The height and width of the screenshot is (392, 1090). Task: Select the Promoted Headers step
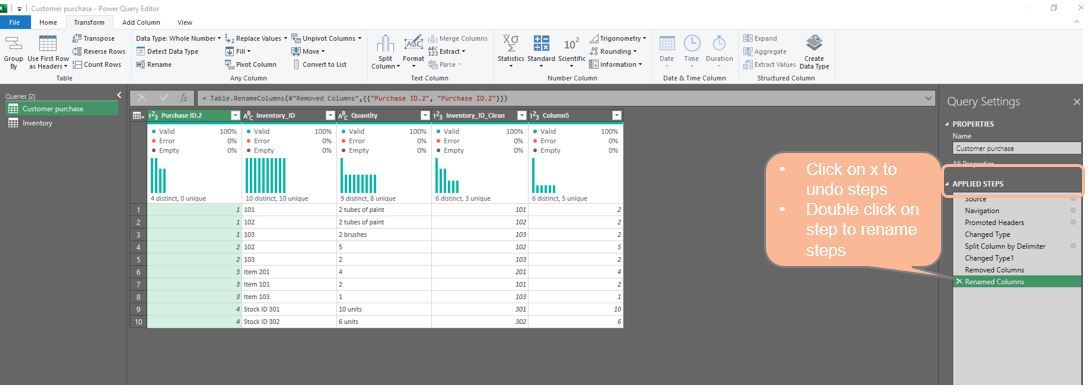click(x=994, y=222)
